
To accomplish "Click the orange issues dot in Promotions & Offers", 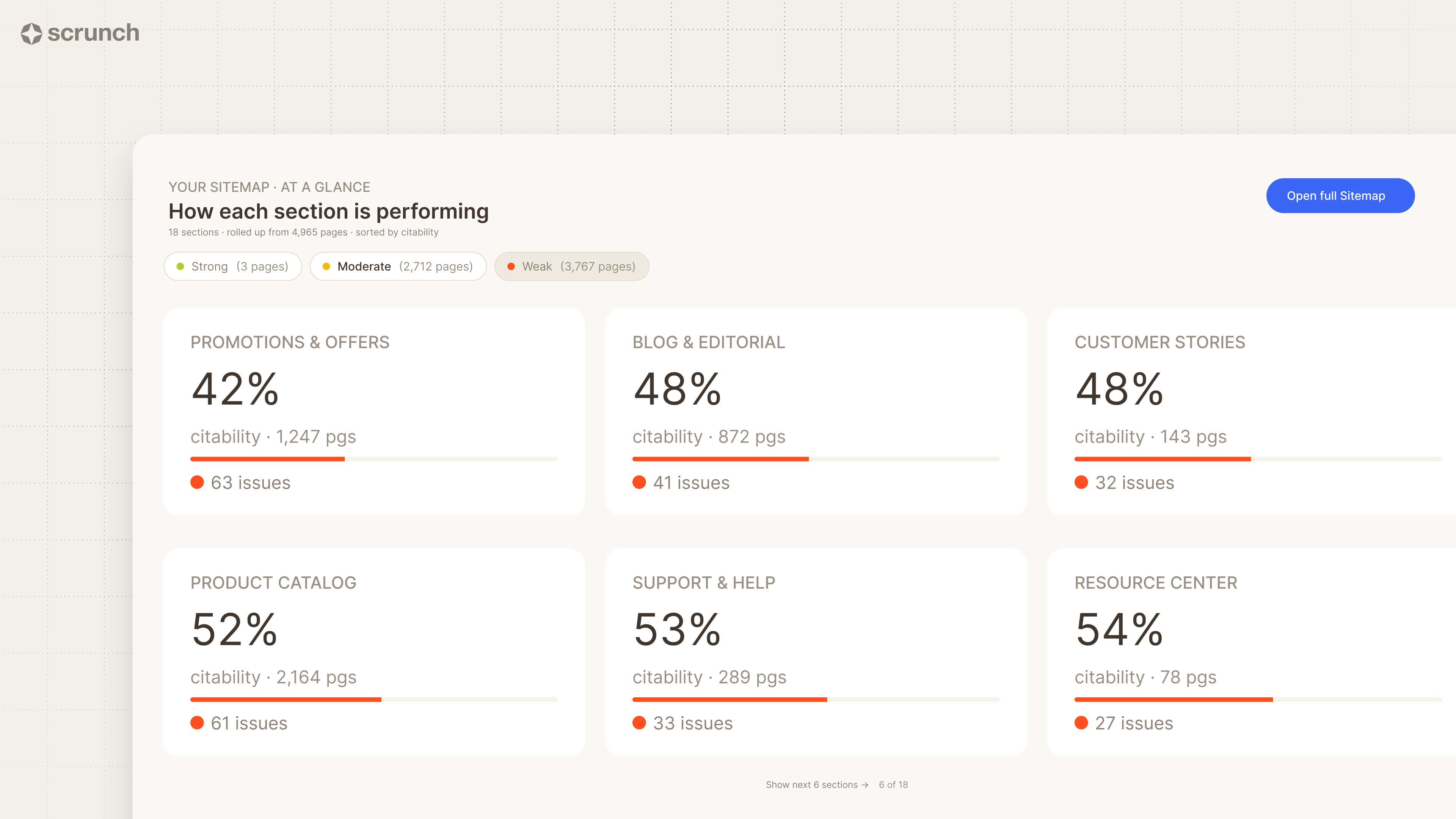I will click(x=197, y=482).
